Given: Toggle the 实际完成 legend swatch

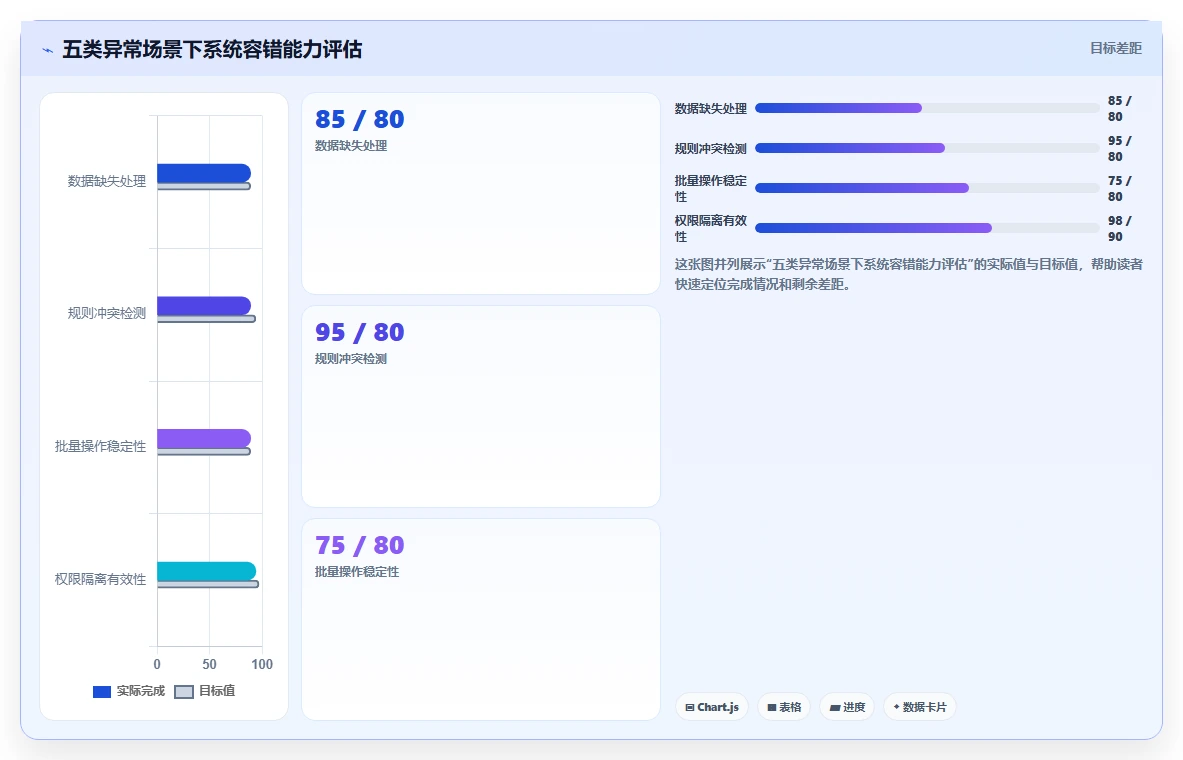Looking at the screenshot, I should [102, 692].
